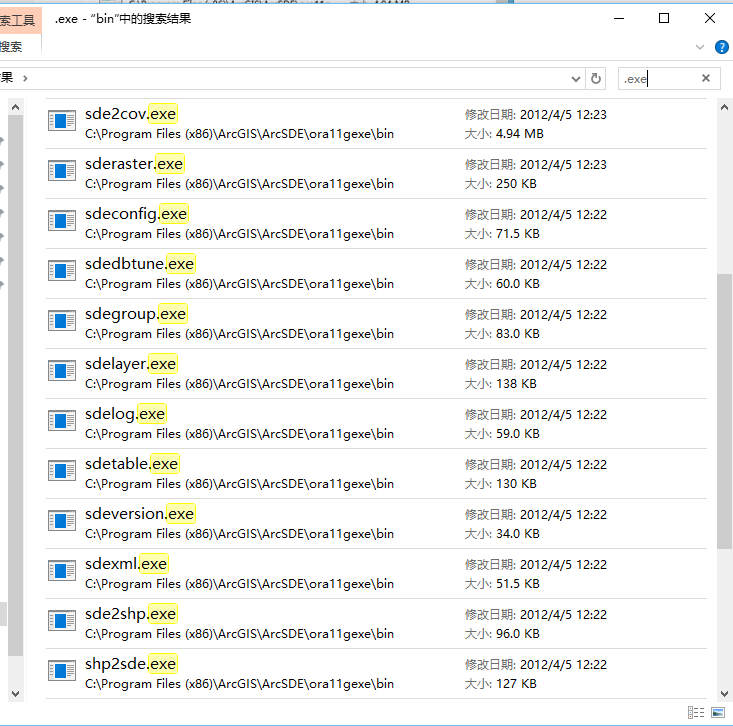Expand the breadcrumb arrow after 果
Viewport: 733px width, 726px height.
point(25,79)
